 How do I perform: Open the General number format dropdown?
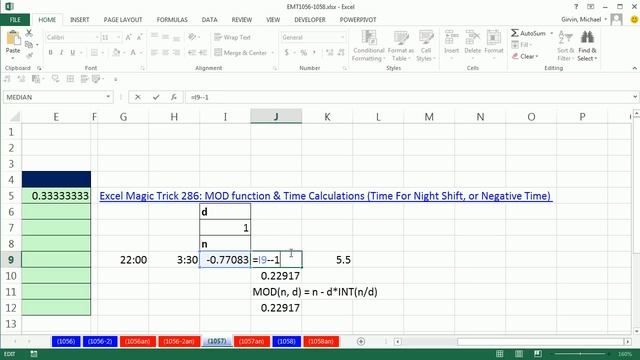point(342,37)
